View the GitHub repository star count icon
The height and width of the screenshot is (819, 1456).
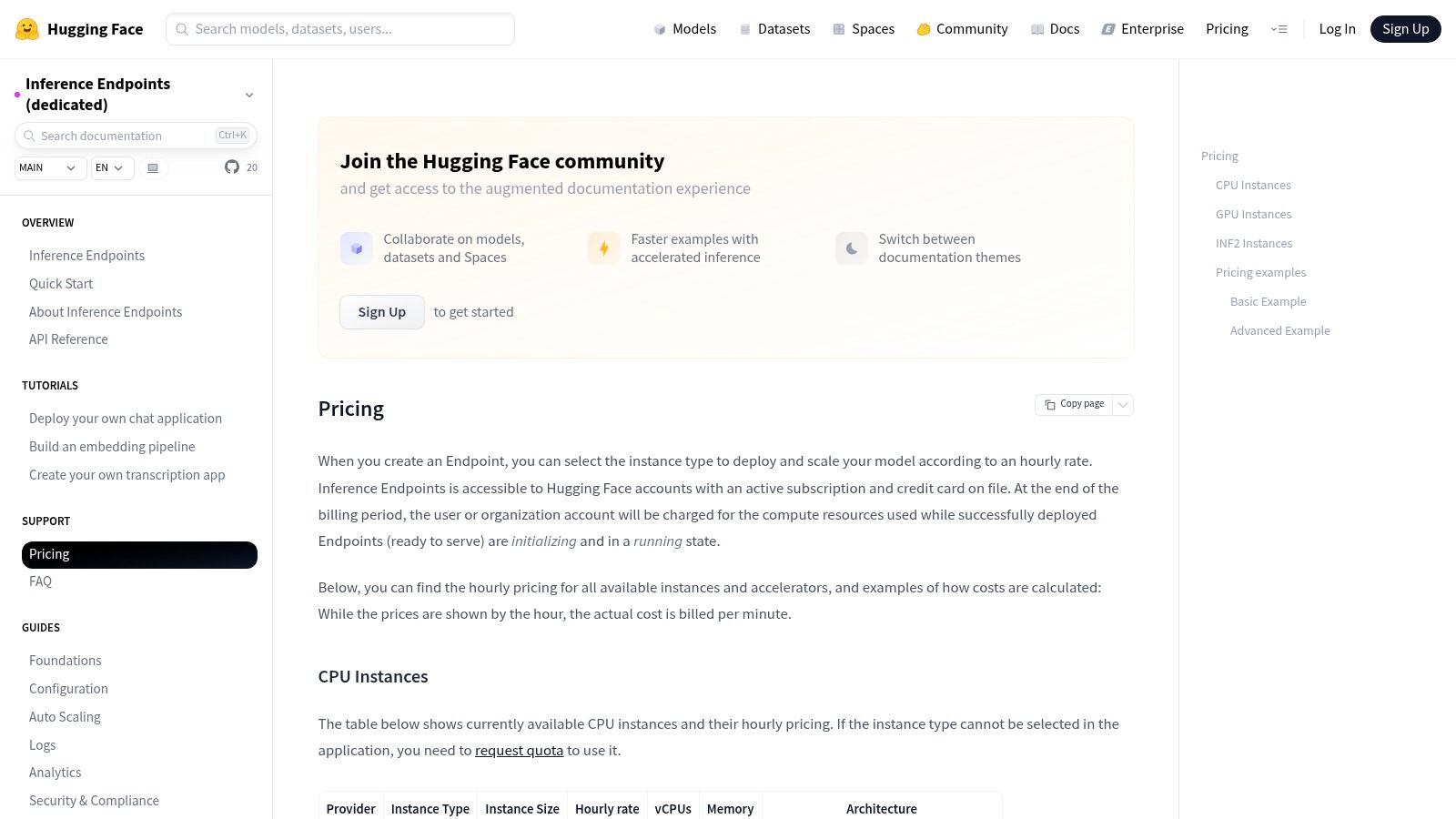(233, 167)
